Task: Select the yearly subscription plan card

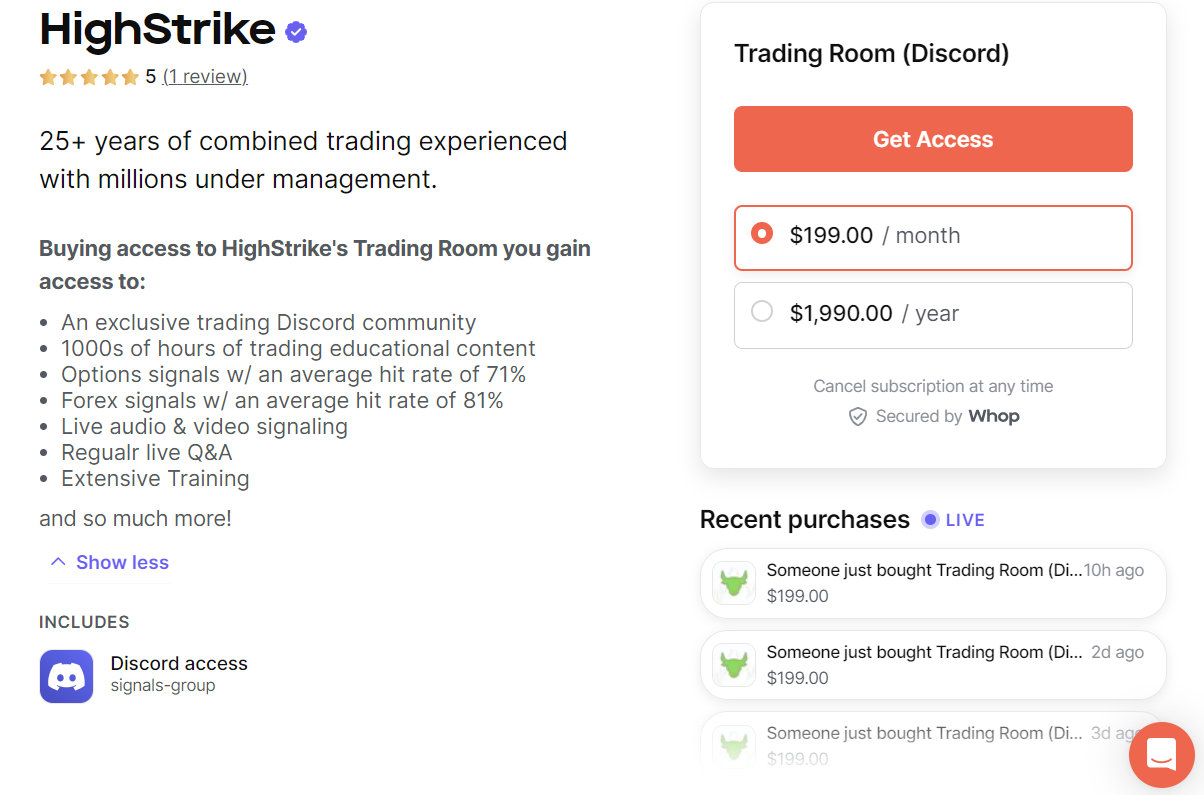Action: pyautogui.click(x=932, y=315)
